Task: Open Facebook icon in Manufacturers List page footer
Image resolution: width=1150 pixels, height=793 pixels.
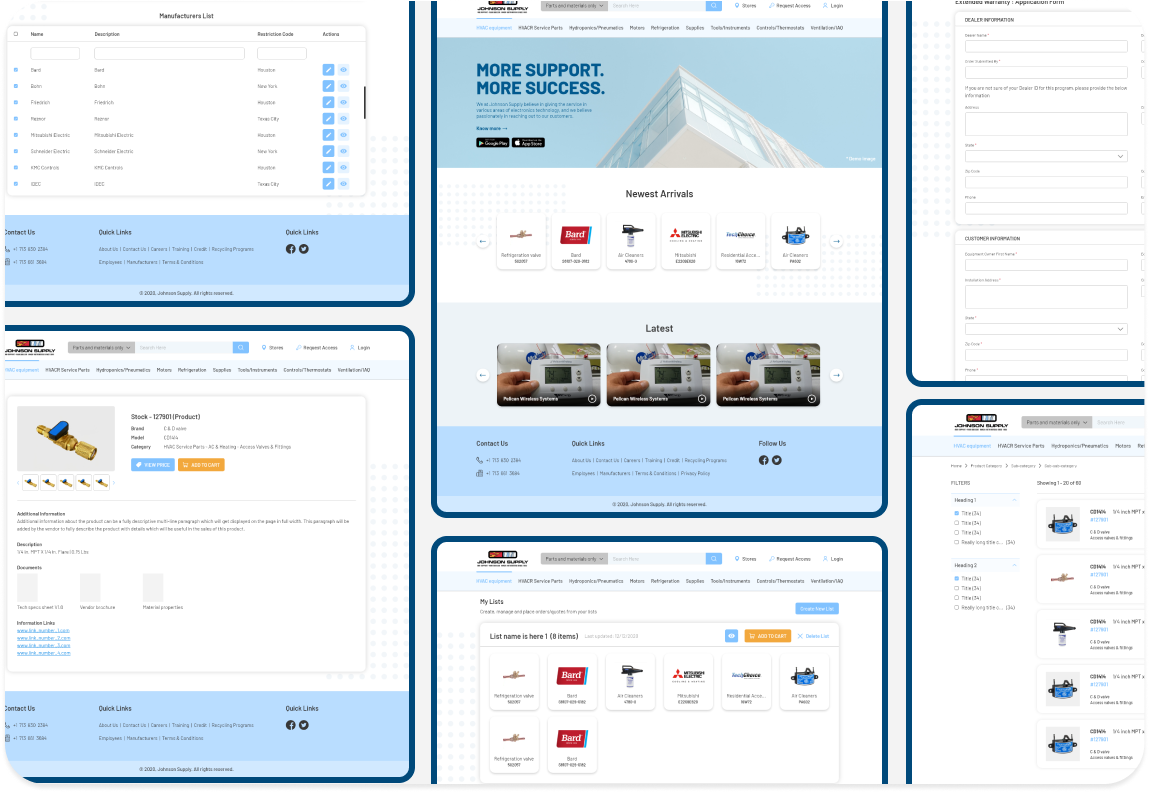Action: tap(290, 249)
